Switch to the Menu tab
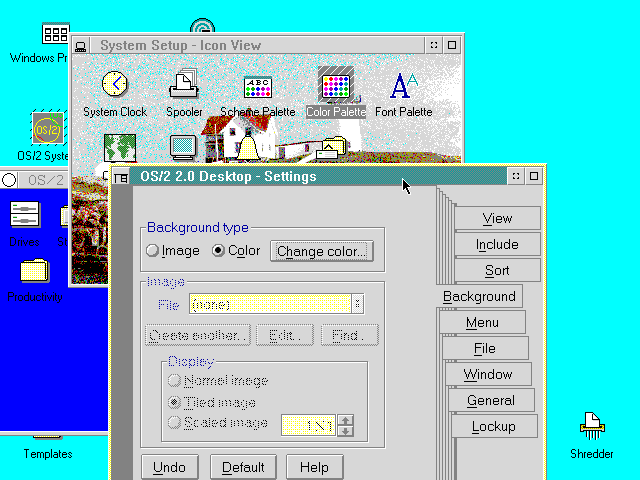 point(482,322)
